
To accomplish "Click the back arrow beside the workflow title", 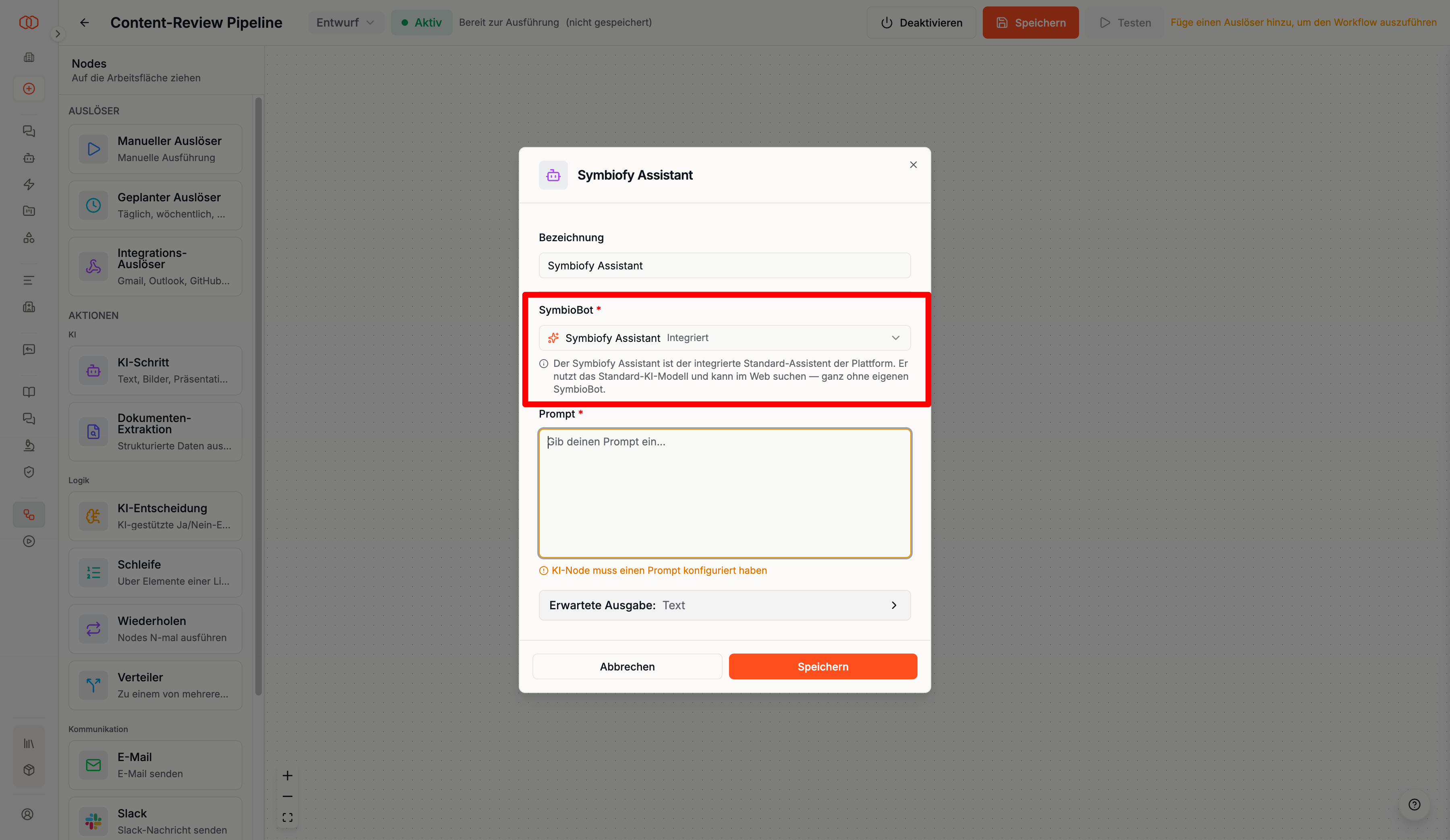I will click(85, 23).
